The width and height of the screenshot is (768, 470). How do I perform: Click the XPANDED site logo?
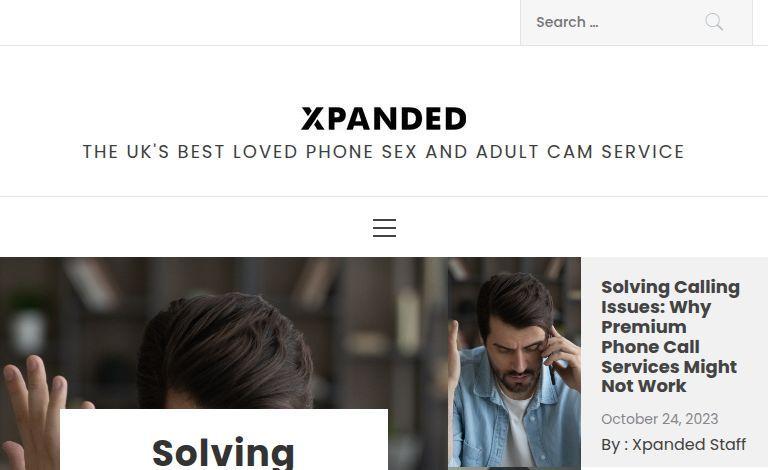pyautogui.click(x=384, y=118)
